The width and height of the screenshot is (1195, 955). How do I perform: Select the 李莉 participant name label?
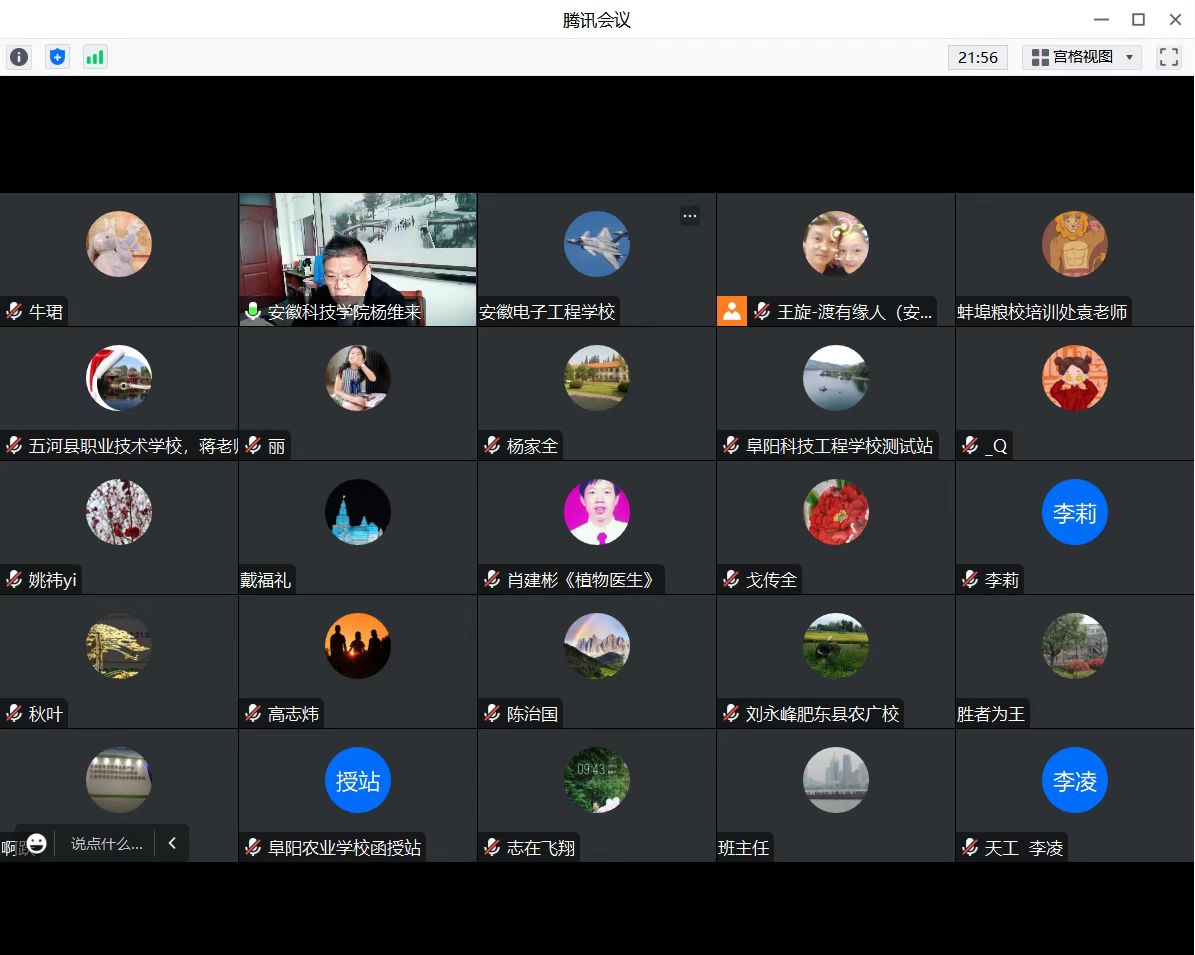coord(1001,580)
